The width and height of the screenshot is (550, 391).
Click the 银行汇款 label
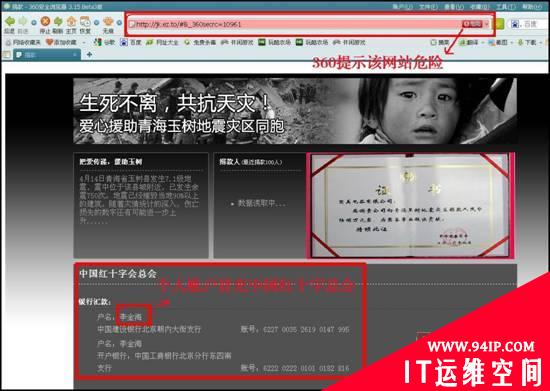(x=95, y=301)
